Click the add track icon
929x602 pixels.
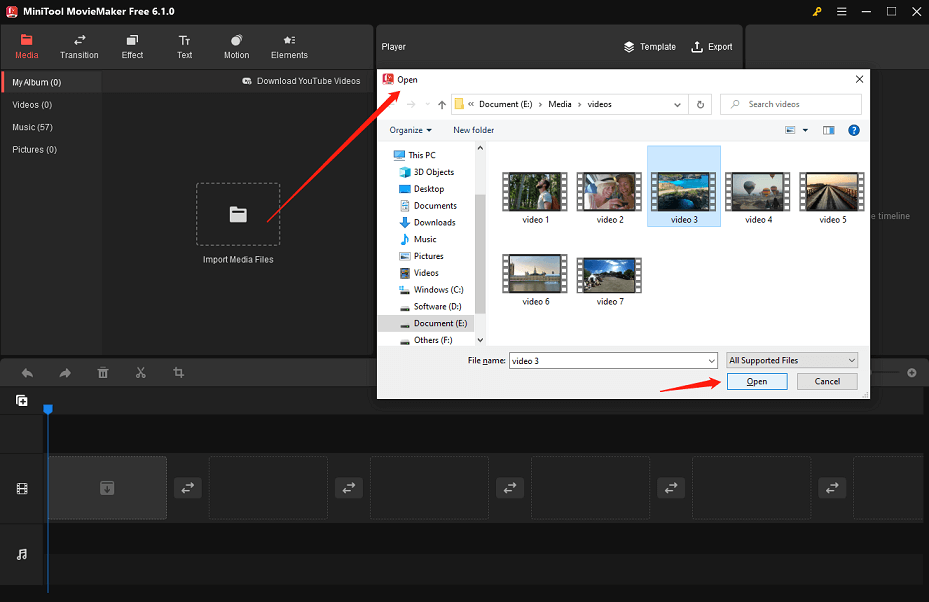click(x=22, y=401)
